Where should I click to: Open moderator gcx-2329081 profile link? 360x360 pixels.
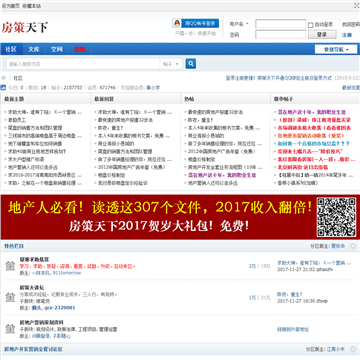pyautogui.click(x=60, y=308)
